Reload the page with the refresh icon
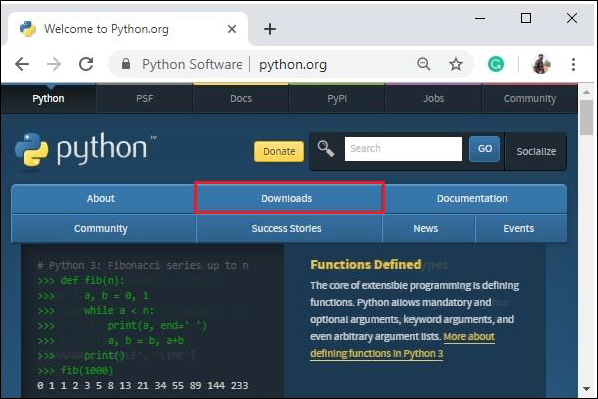 coord(86,64)
